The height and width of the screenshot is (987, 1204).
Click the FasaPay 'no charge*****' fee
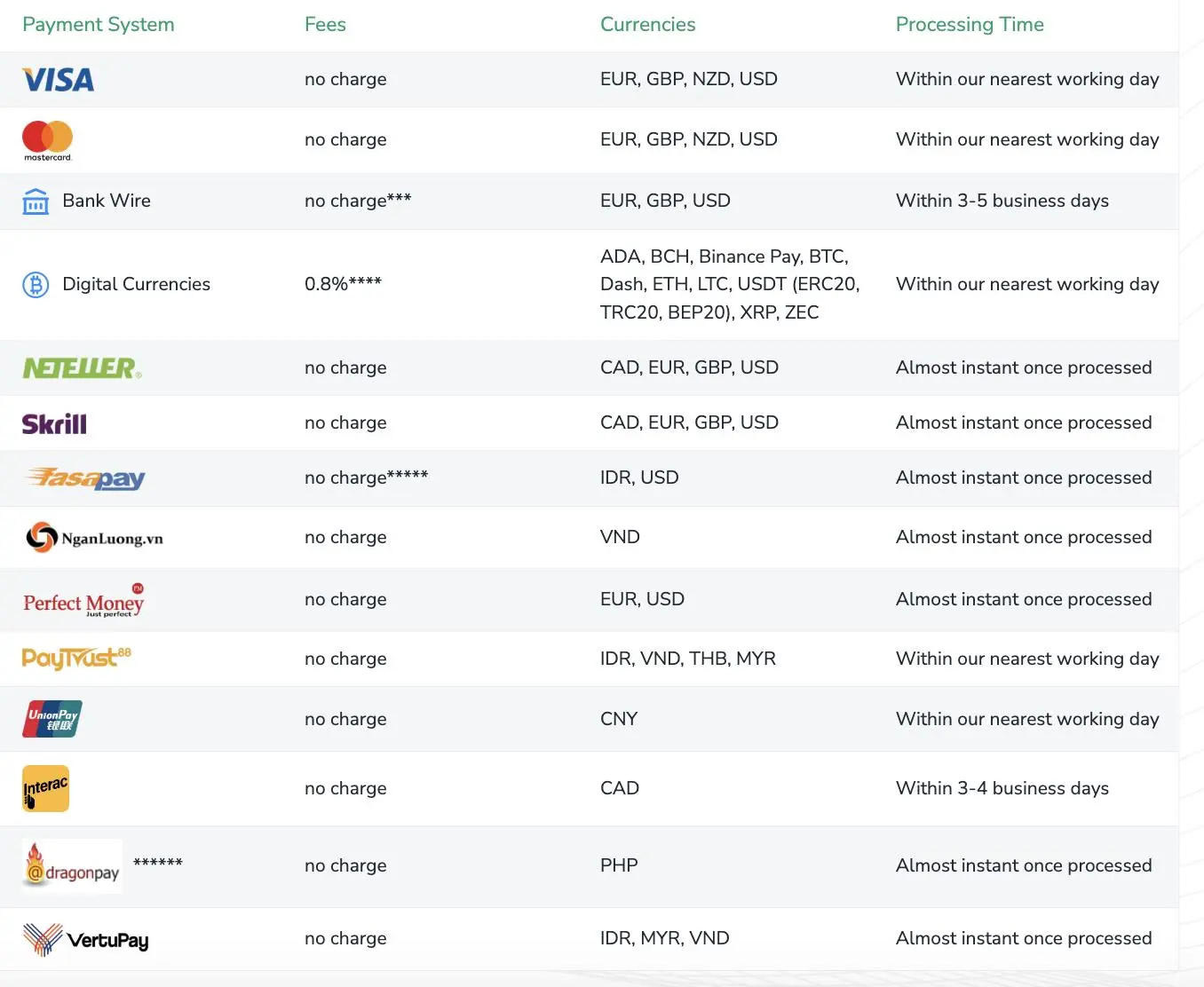coord(366,478)
